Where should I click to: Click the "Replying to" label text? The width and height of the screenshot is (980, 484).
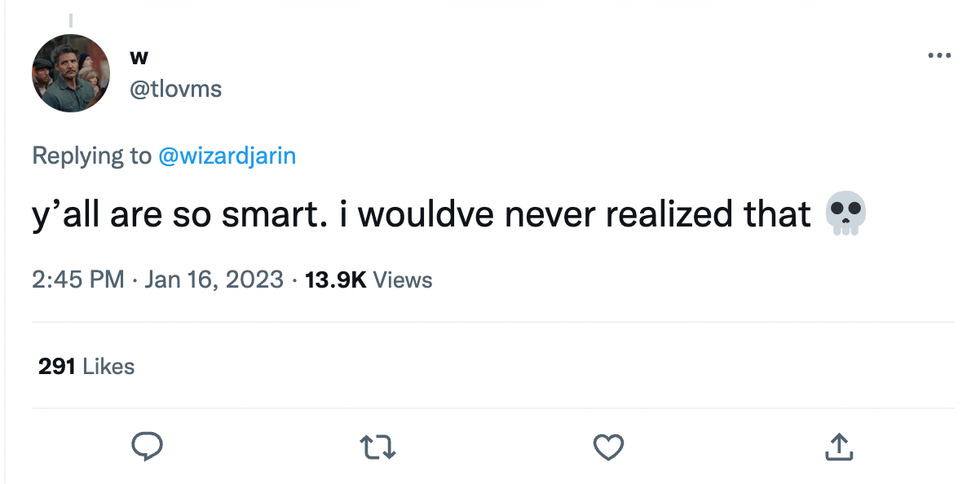click(92, 156)
